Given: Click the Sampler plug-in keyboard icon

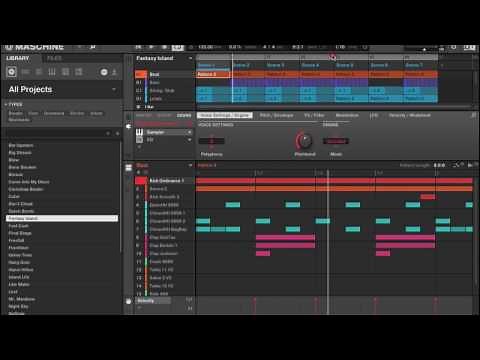Looking at the screenshot, I should click(139, 132).
